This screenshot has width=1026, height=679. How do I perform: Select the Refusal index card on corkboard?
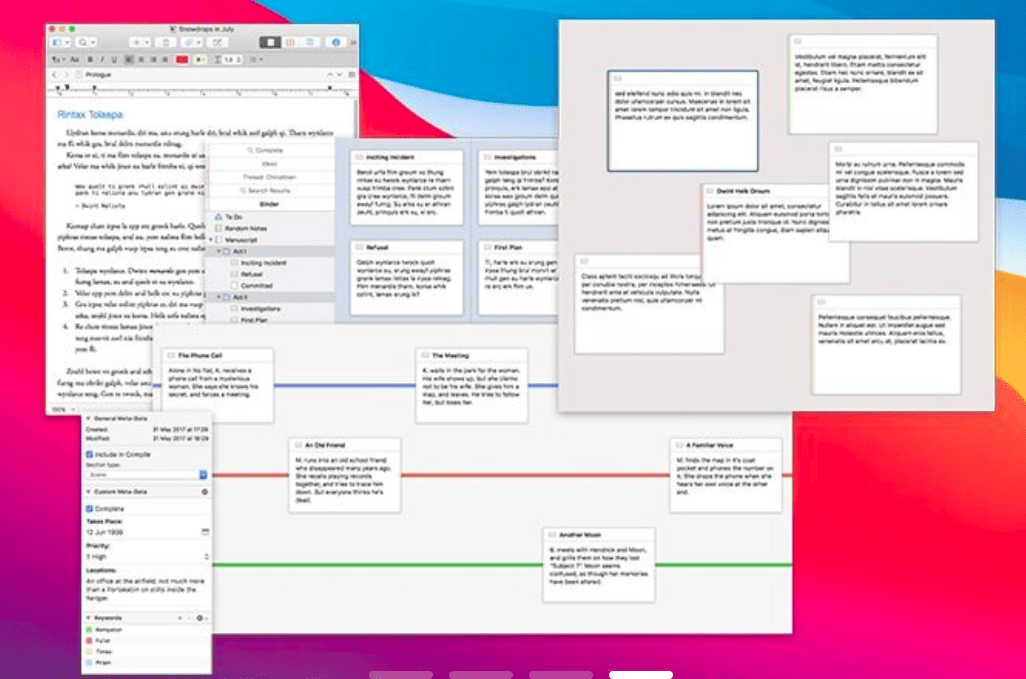click(406, 277)
